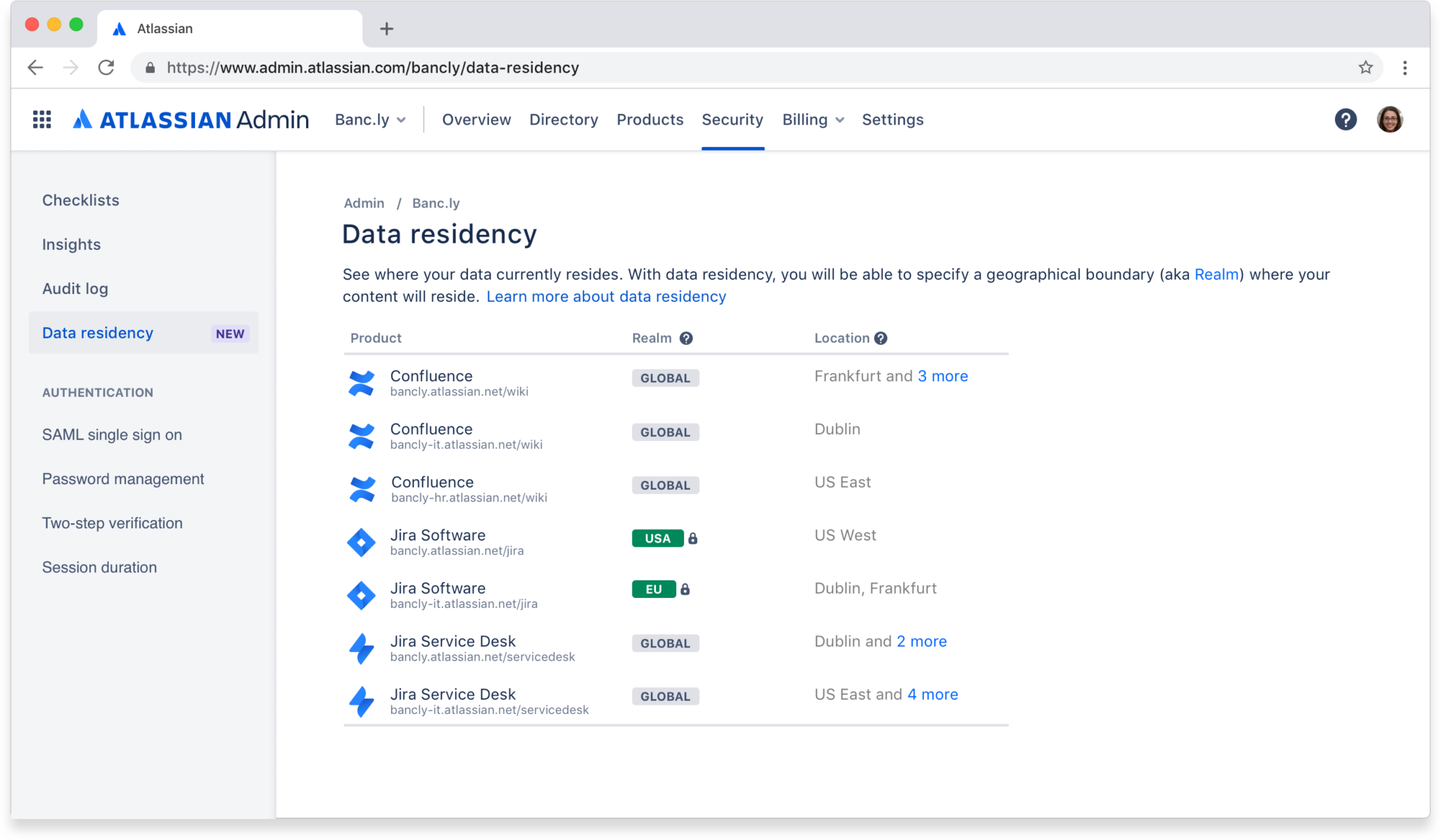The image size is (1441, 840).
Task: Reload the page with refresh icon
Action: [x=106, y=68]
